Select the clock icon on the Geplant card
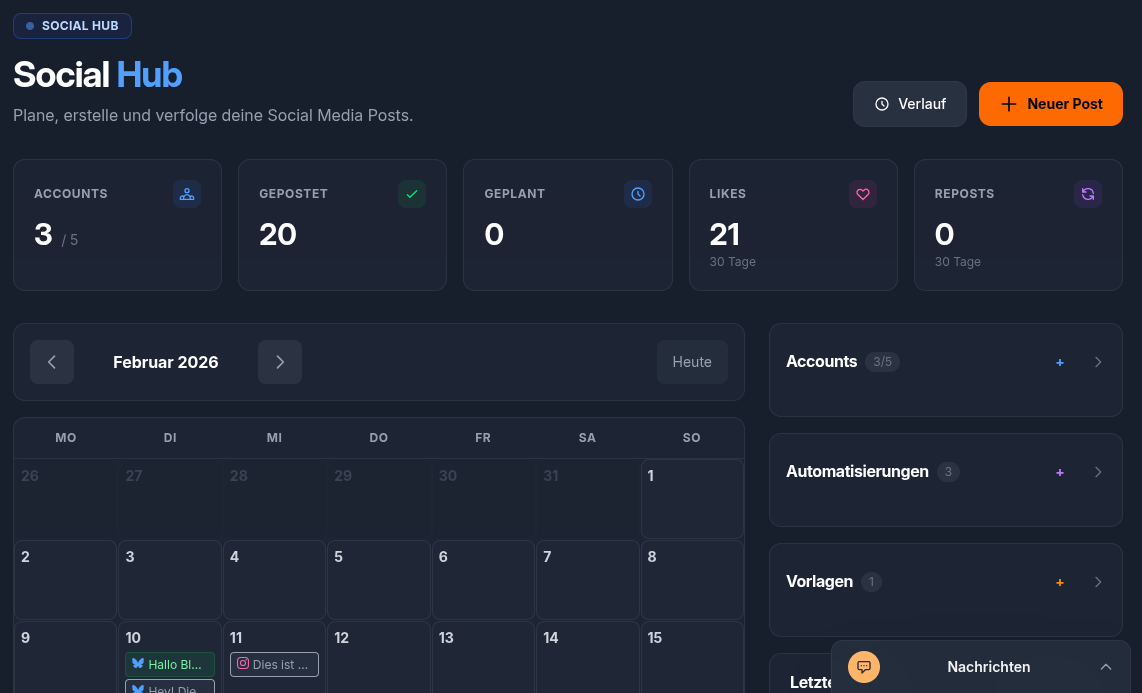Viewport: 1142px width, 693px height. tap(638, 194)
